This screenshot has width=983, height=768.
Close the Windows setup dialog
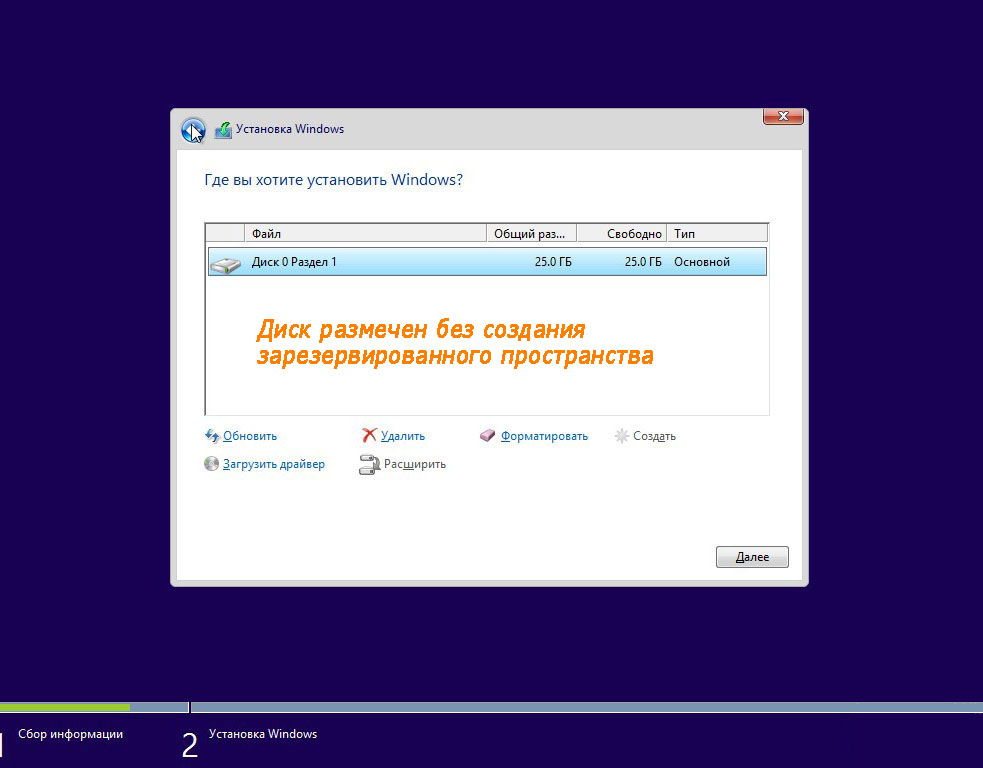pos(783,117)
